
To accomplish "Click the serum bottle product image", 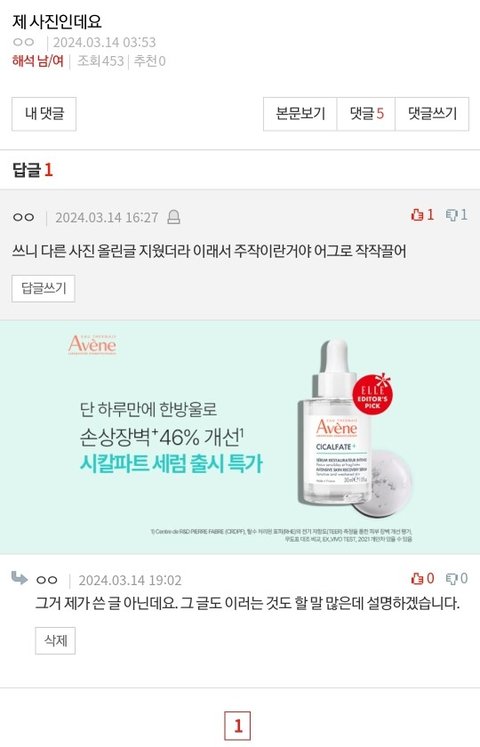I will (x=336, y=422).
